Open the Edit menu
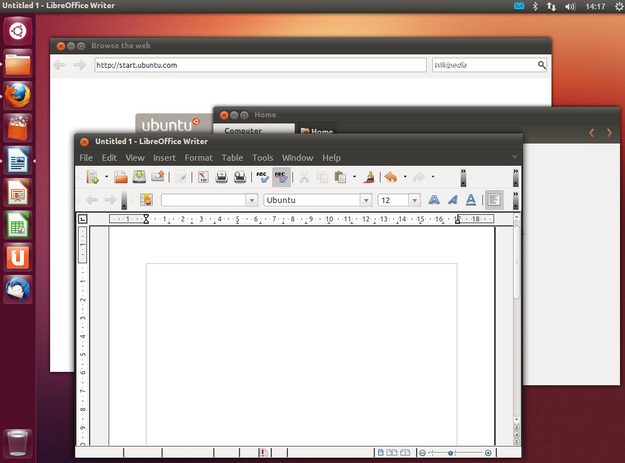This screenshot has width=625, height=463. 109,158
